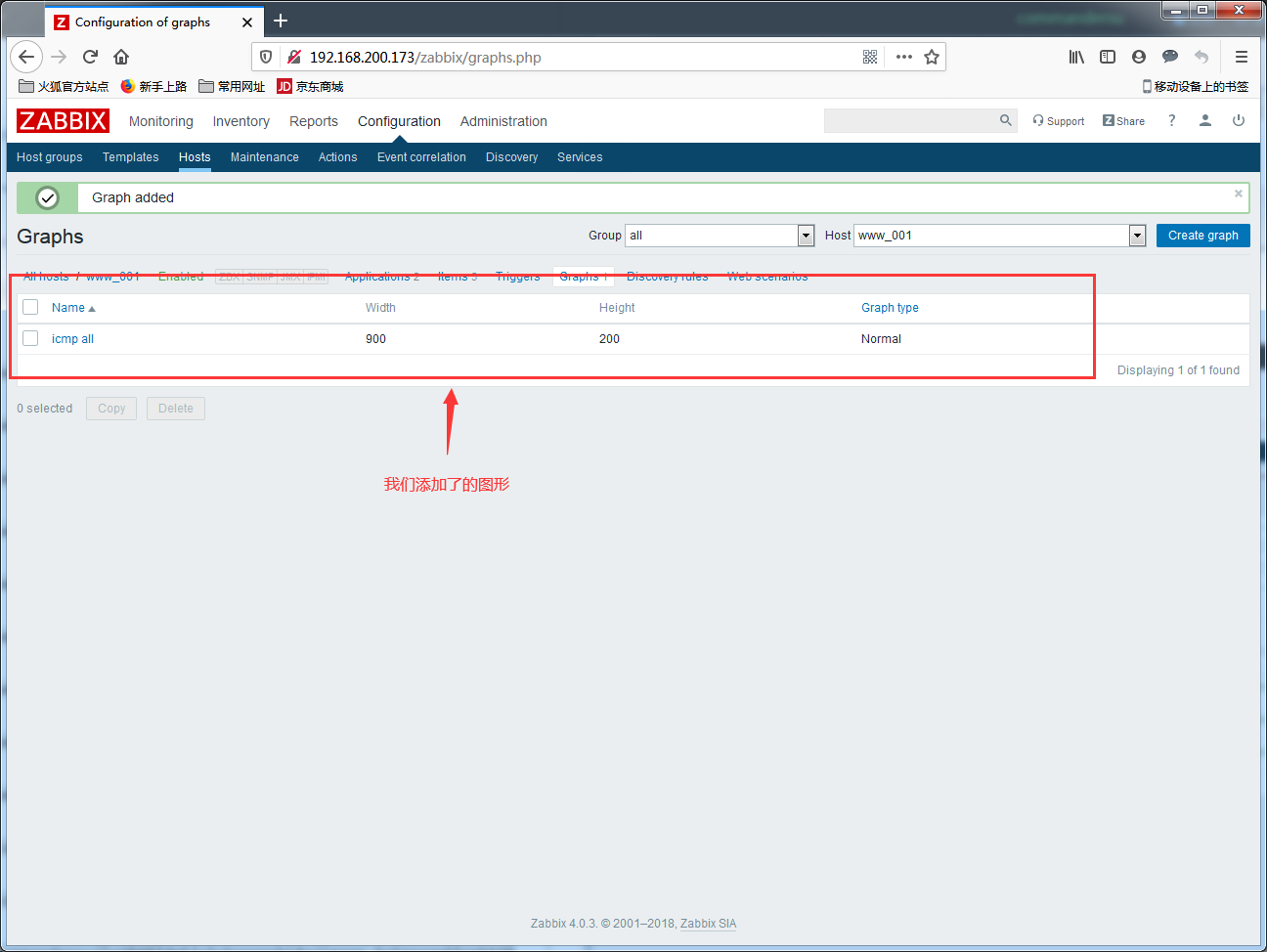Open the Monitoring menu
This screenshot has width=1267, height=952.
tap(161, 121)
